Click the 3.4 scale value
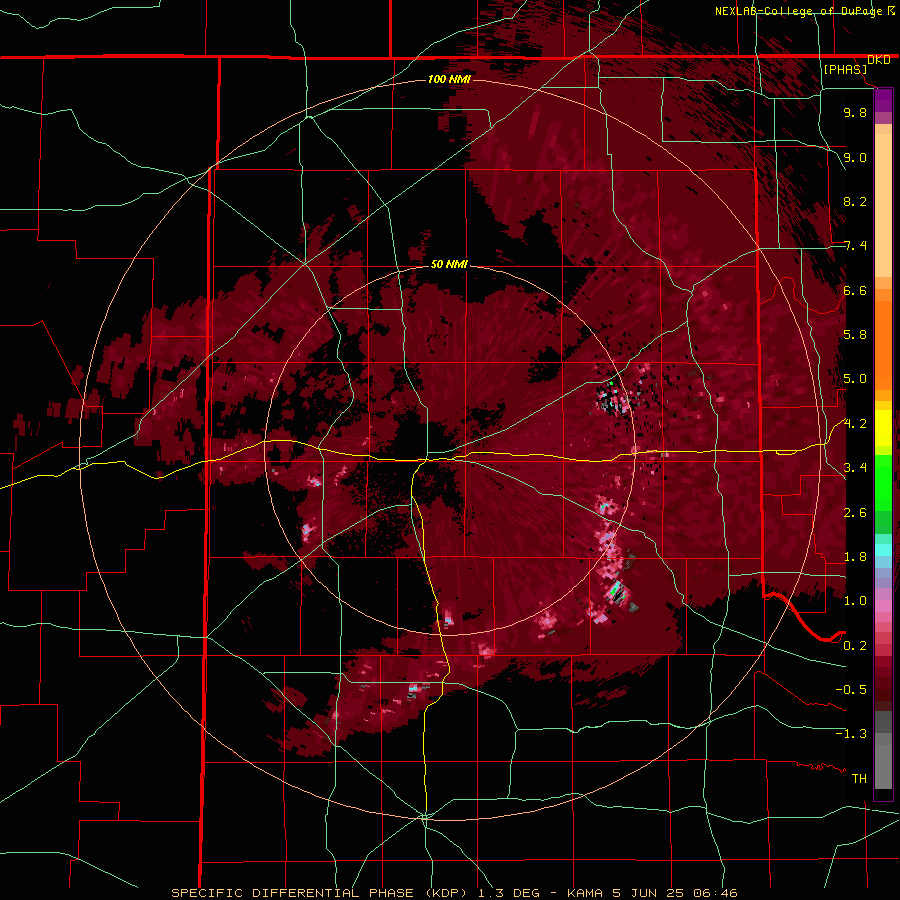Image resolution: width=900 pixels, height=900 pixels. [x=855, y=468]
